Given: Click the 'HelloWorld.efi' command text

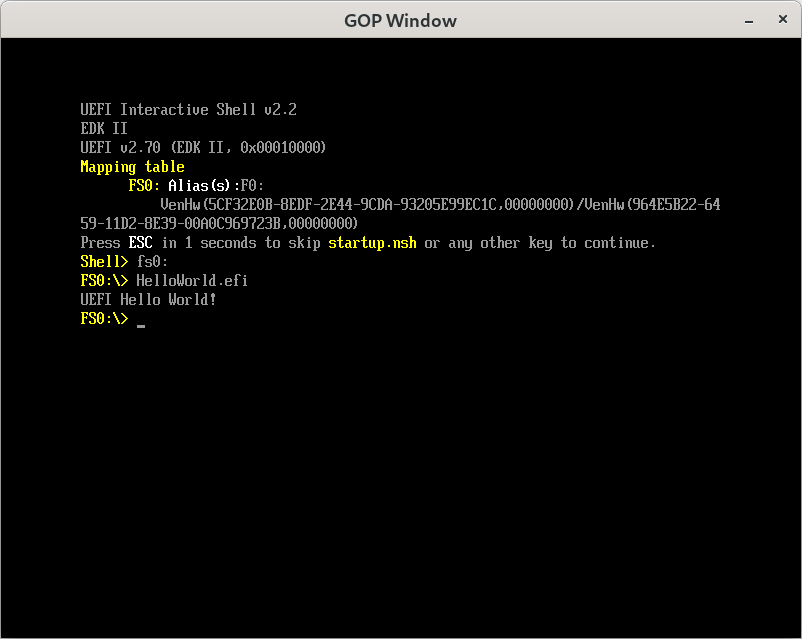Looking at the screenshot, I should coord(192,280).
